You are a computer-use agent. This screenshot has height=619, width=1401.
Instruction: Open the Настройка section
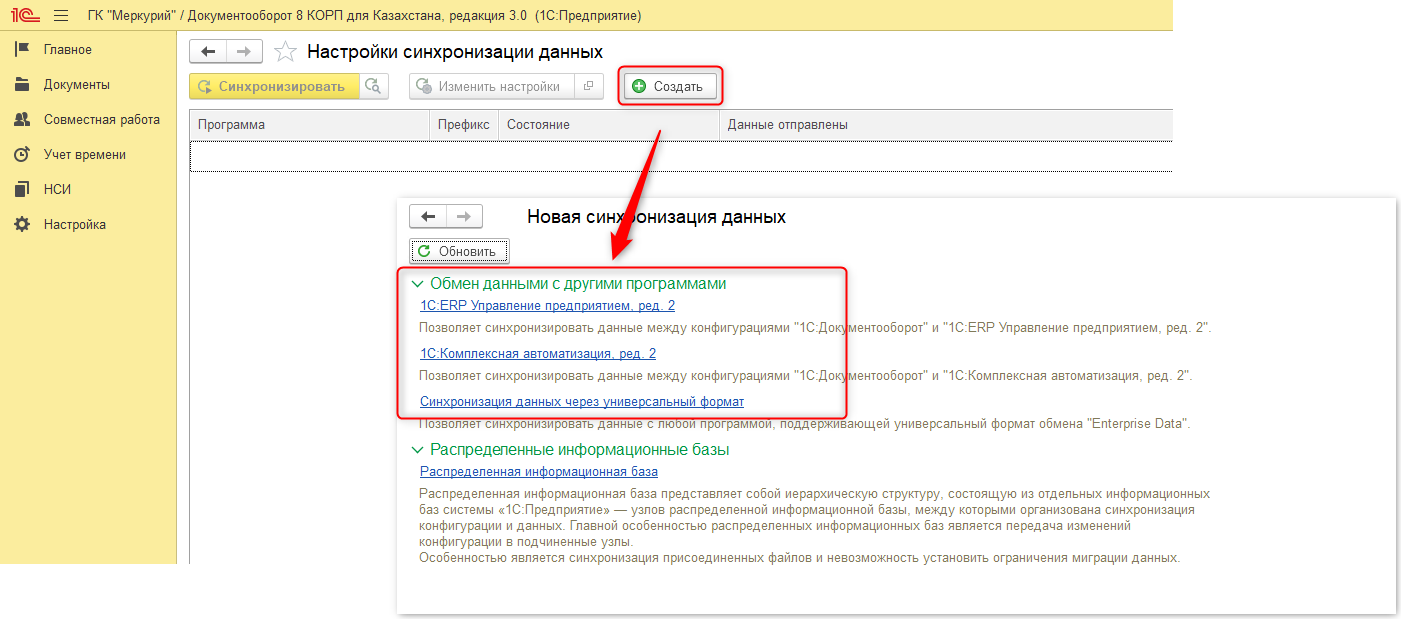[x=74, y=225]
